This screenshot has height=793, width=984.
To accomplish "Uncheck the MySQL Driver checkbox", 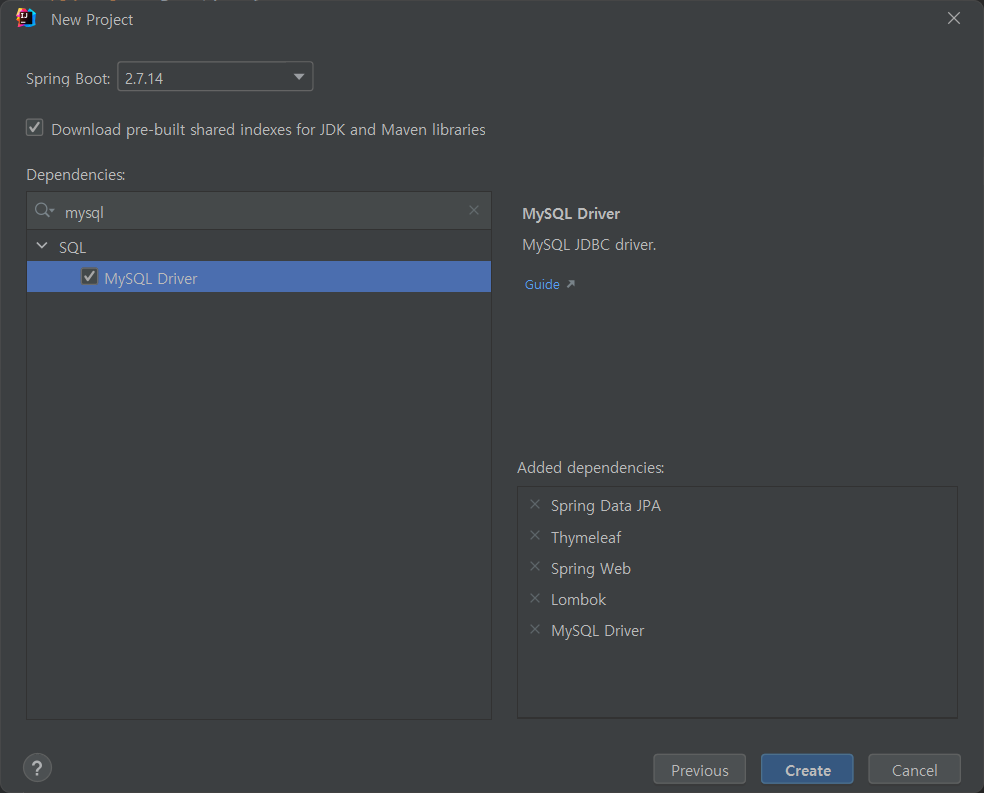I will tap(90, 277).
